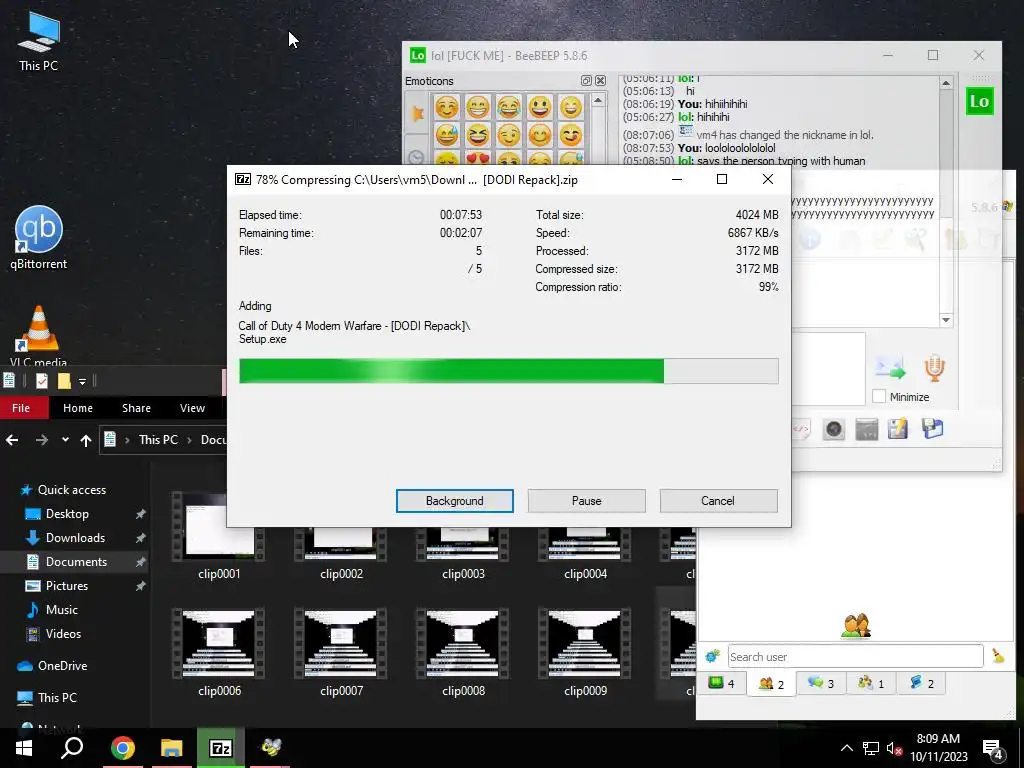Open Home ribbon tab in File Explorer
Screen dimensions: 1024x768
[x=78, y=408]
